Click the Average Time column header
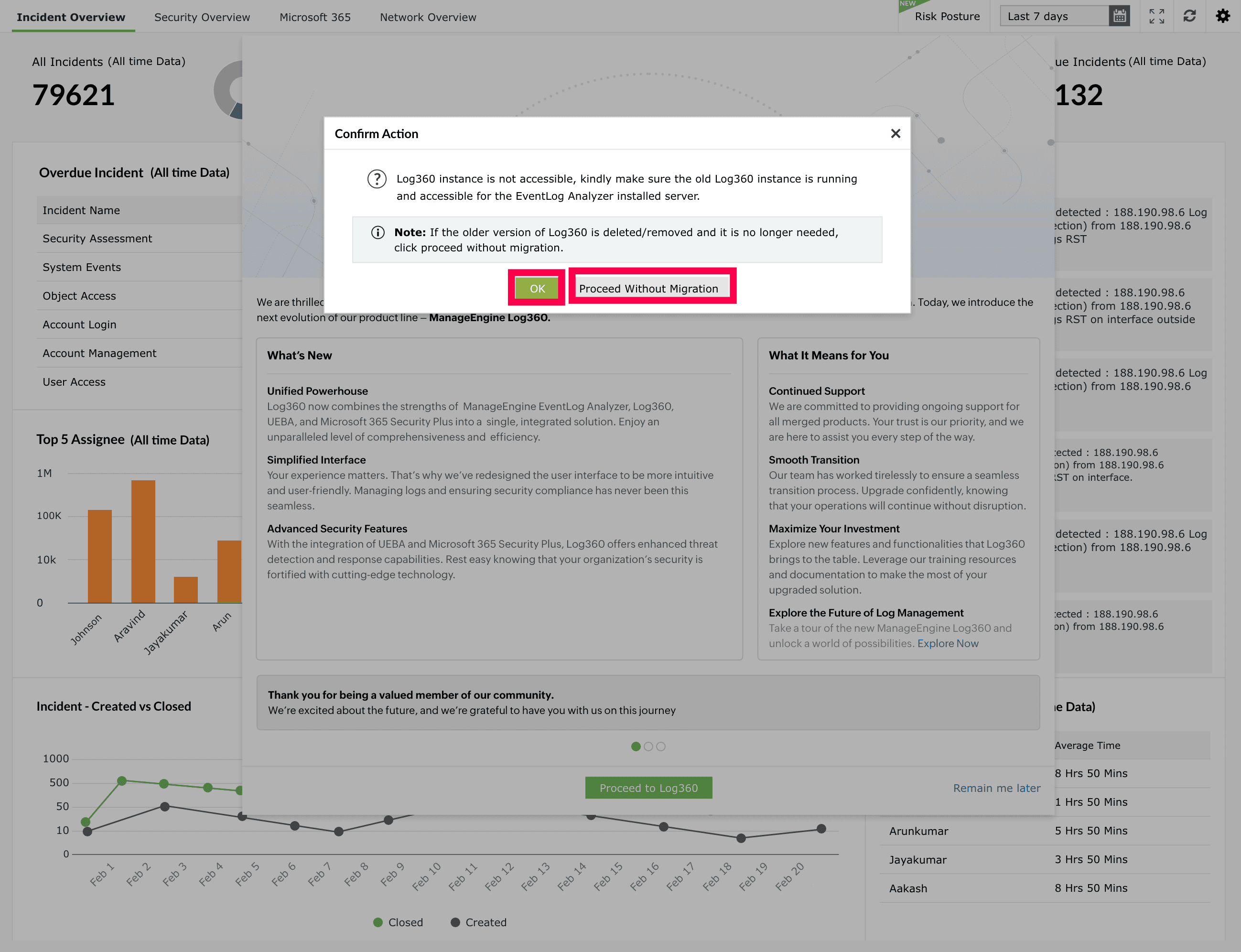 (1087, 746)
